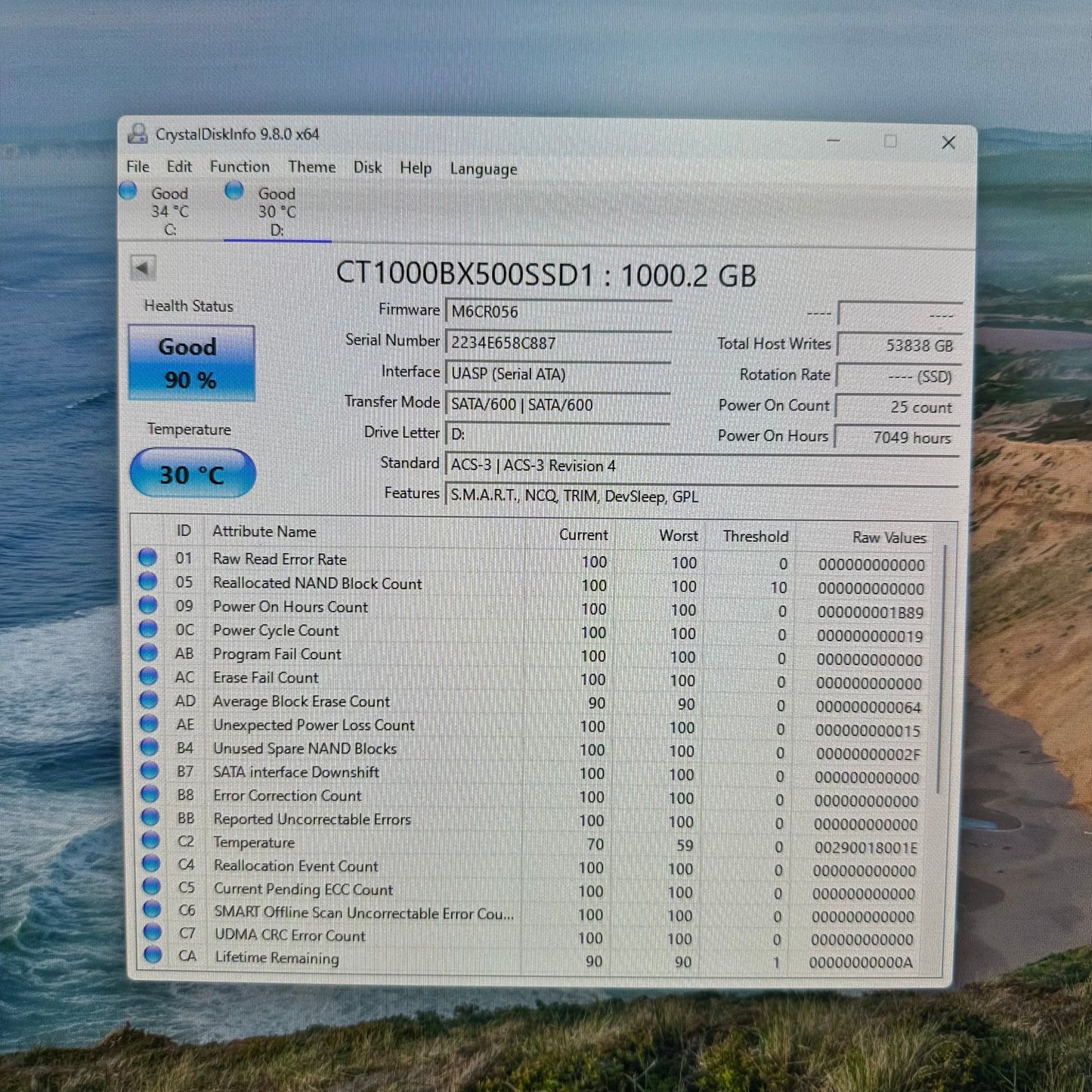Screen dimensions: 1092x1092
Task: Click status orb for UDMA CRC Error Count
Action: [x=153, y=932]
